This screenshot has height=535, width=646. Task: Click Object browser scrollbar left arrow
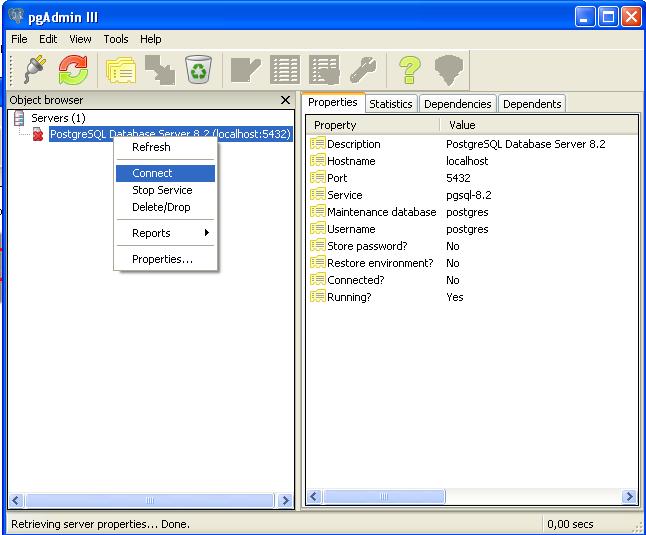16,500
